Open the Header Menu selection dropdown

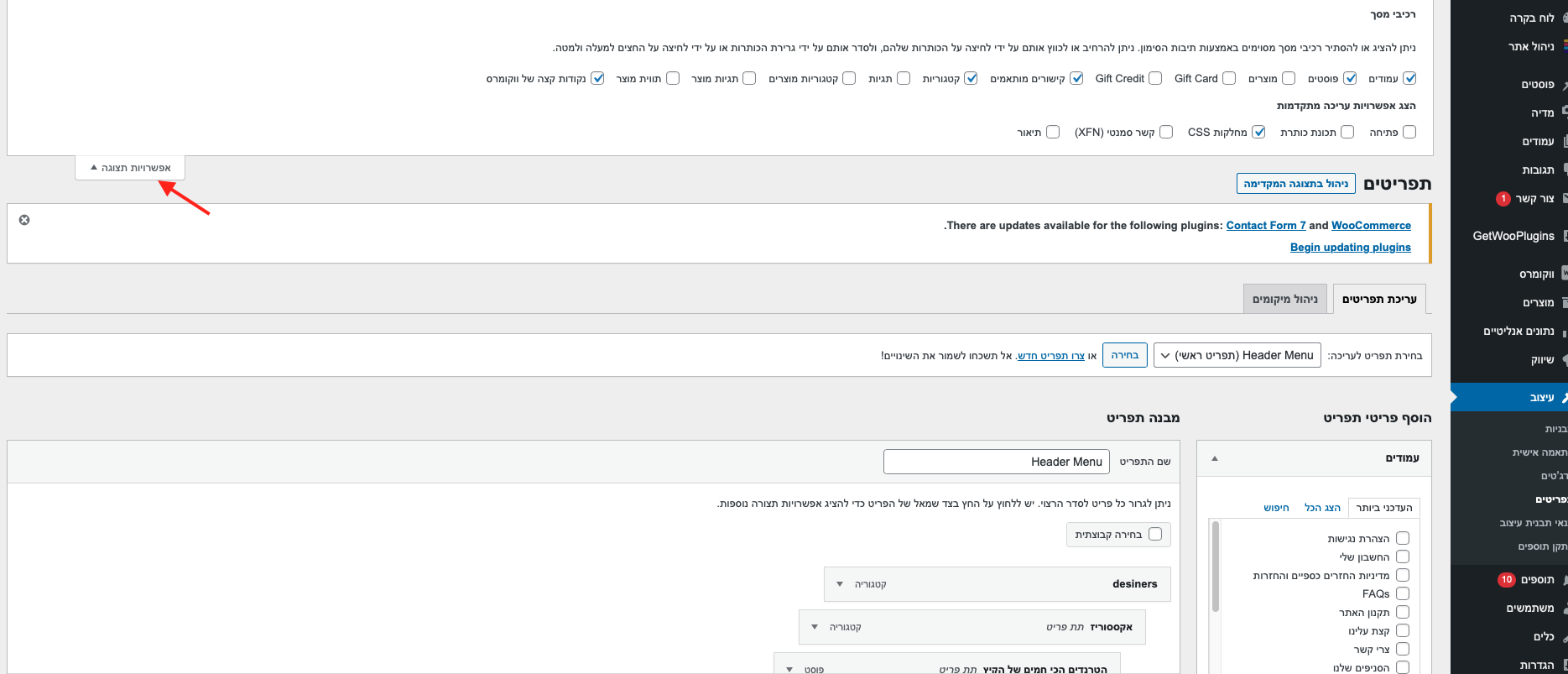(1237, 356)
